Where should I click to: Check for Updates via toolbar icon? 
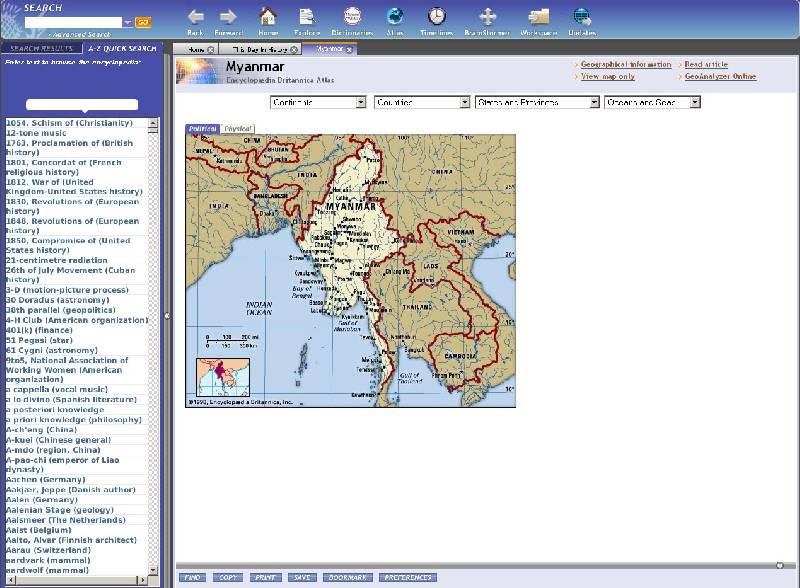click(581, 17)
